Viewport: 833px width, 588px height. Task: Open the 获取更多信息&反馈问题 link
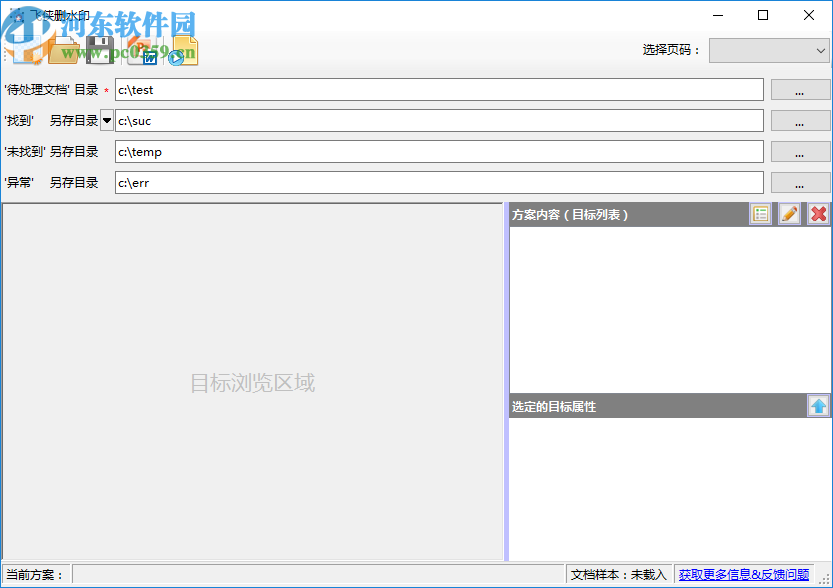tap(744, 574)
